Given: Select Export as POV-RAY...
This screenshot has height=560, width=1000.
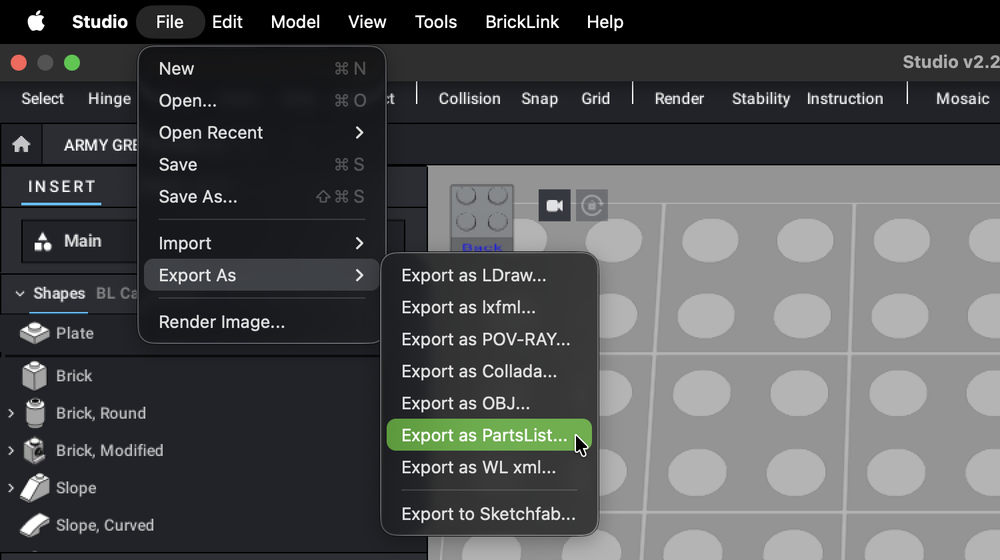Looking at the screenshot, I should [489, 339].
